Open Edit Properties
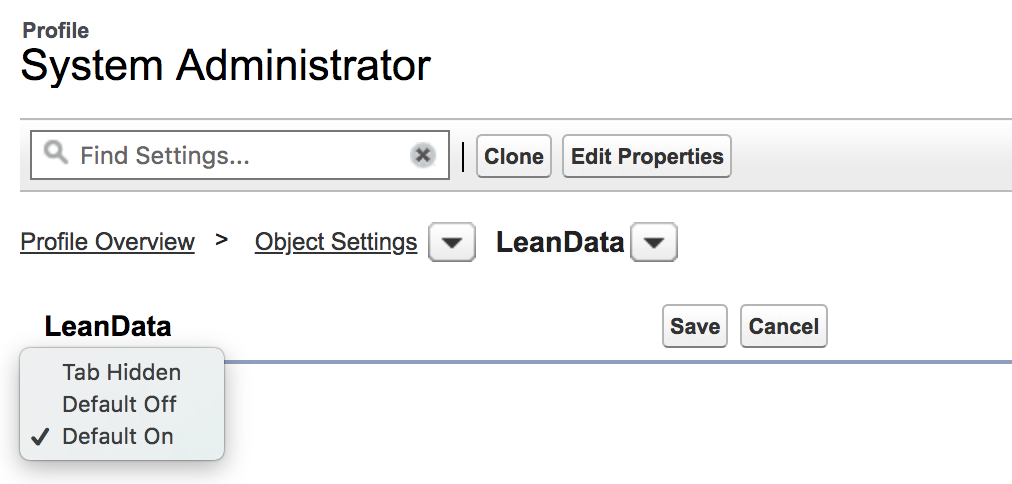Viewport: 1012px width, 484px height. coord(647,156)
